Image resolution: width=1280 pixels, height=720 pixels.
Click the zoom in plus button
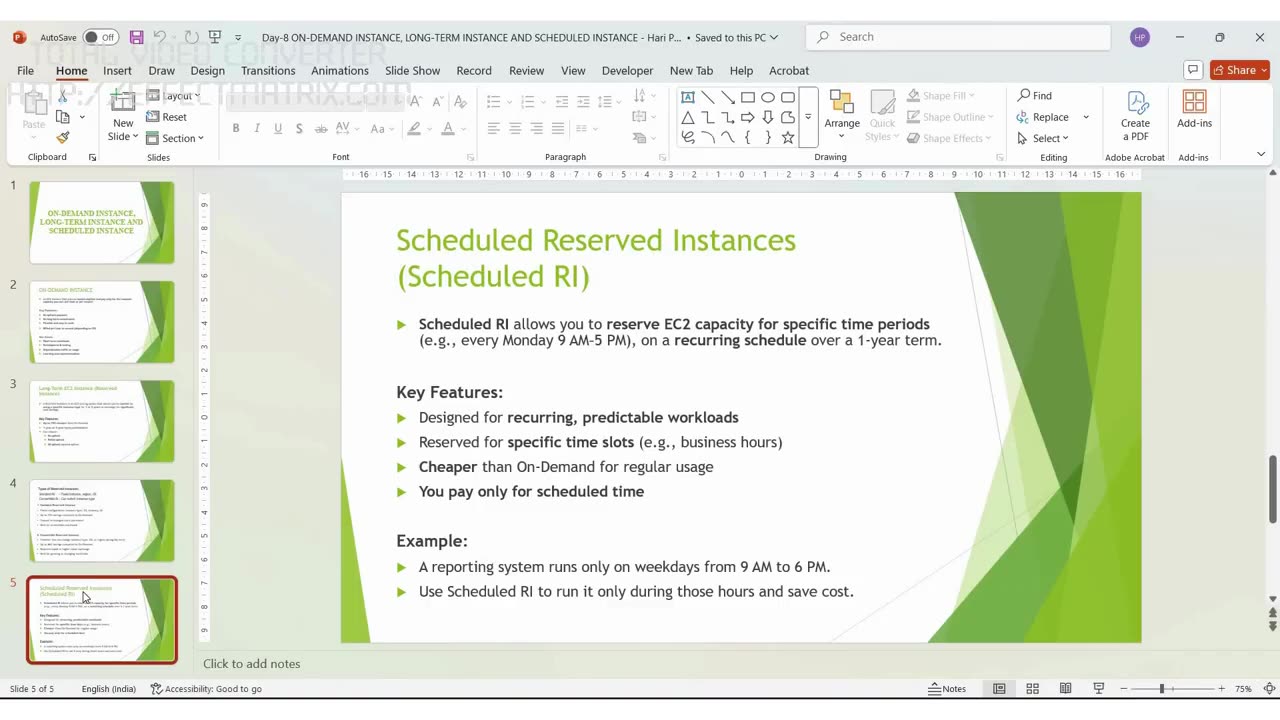pyautogui.click(x=1221, y=688)
